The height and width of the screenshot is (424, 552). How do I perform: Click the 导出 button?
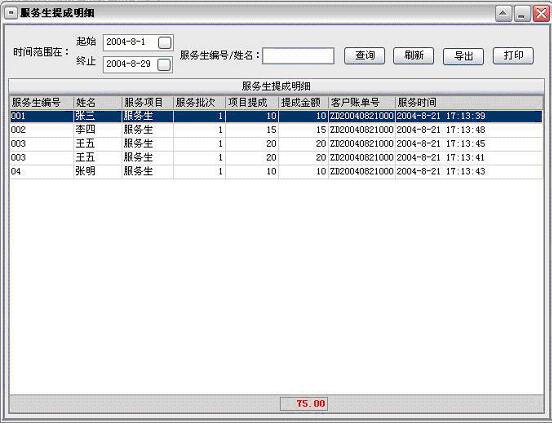point(463,56)
